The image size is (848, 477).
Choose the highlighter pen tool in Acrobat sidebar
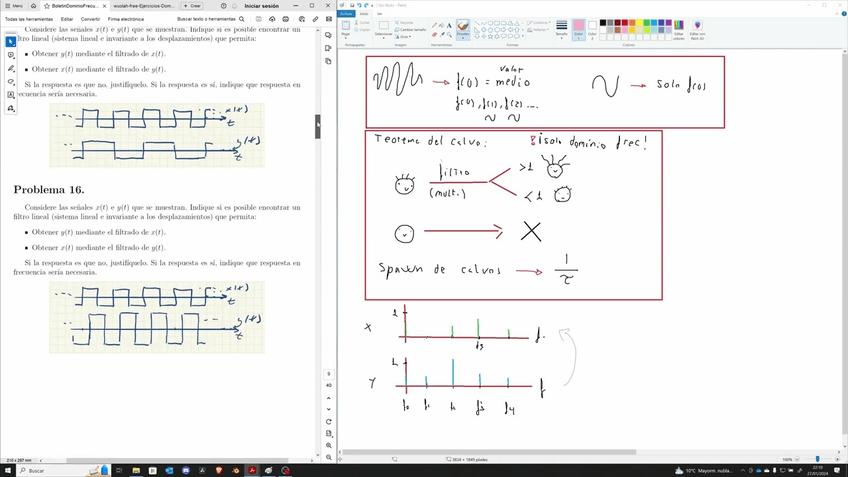click(11, 68)
